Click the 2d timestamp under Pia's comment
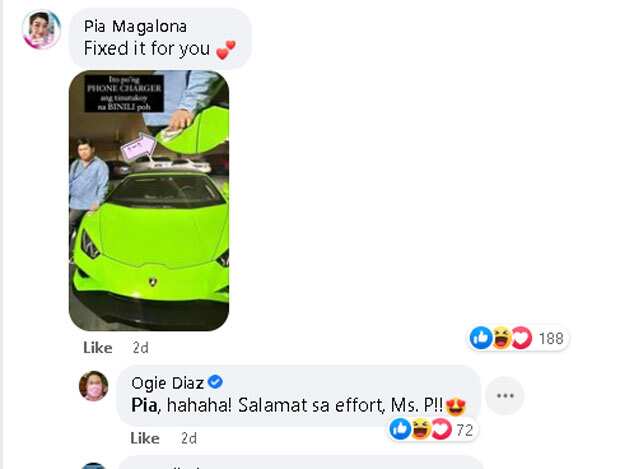Screen dimensions: 620x469 [141, 348]
